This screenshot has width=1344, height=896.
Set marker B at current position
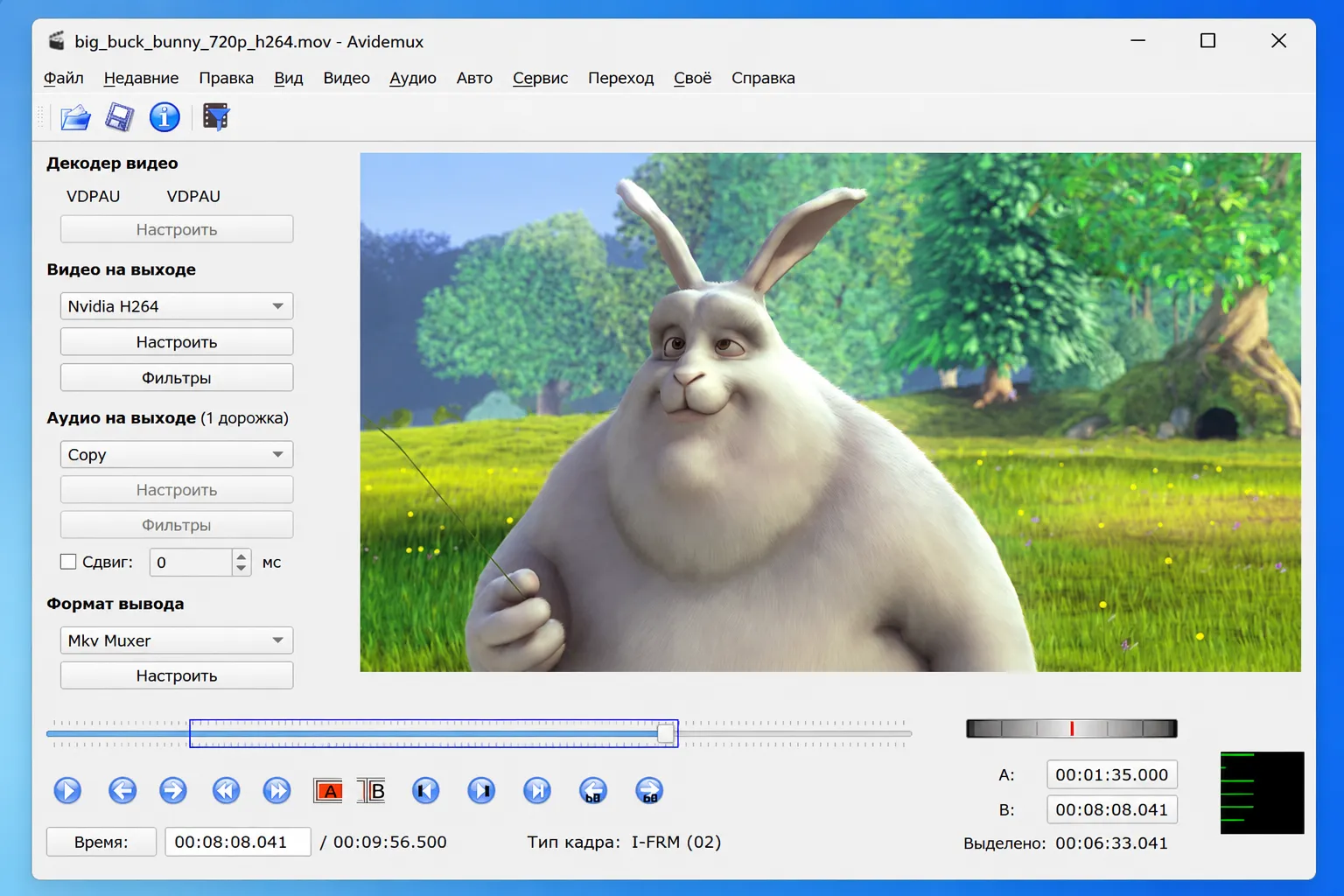coord(372,791)
